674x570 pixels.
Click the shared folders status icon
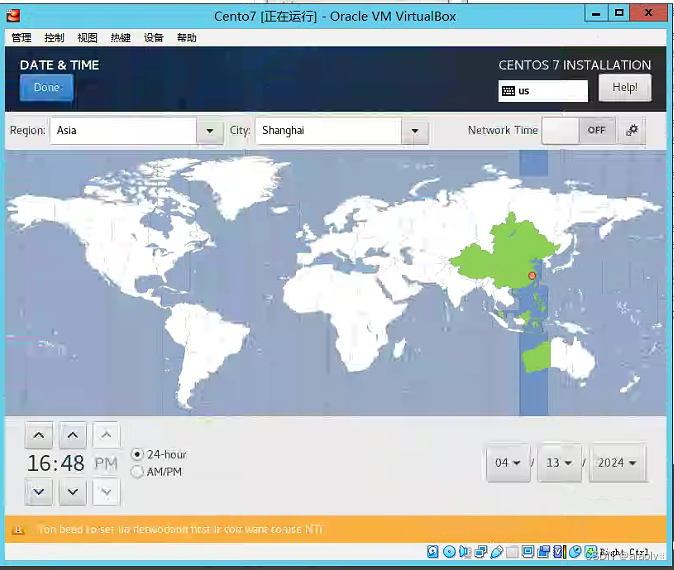[512, 552]
